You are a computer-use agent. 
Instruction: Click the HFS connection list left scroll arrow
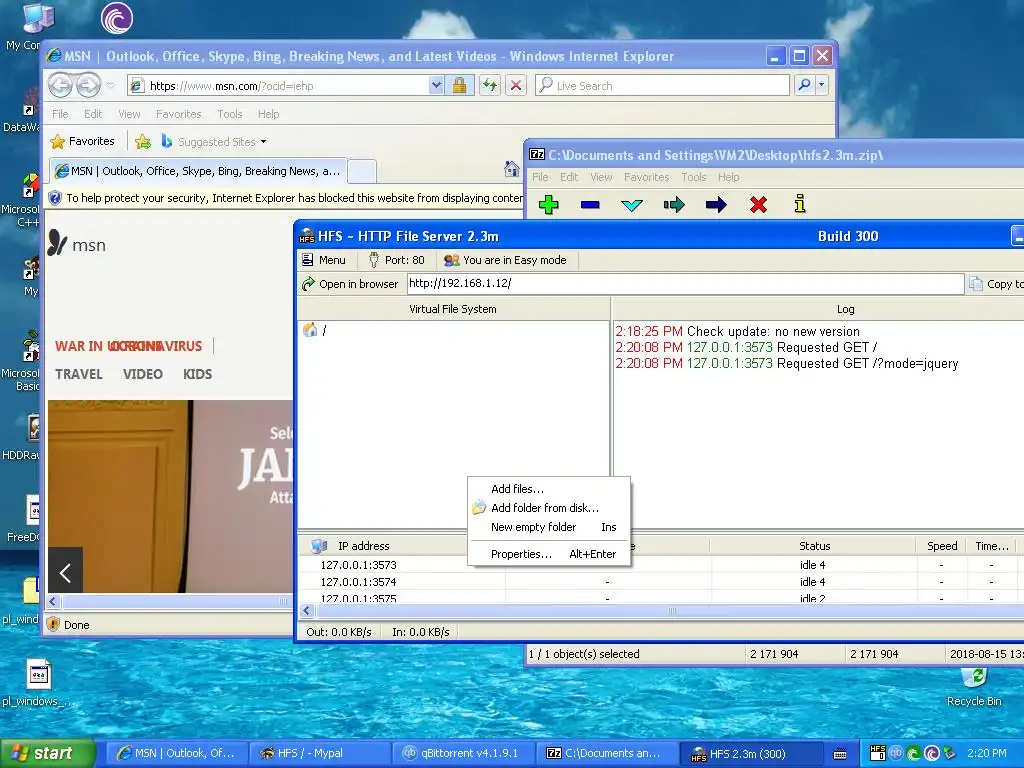307,611
